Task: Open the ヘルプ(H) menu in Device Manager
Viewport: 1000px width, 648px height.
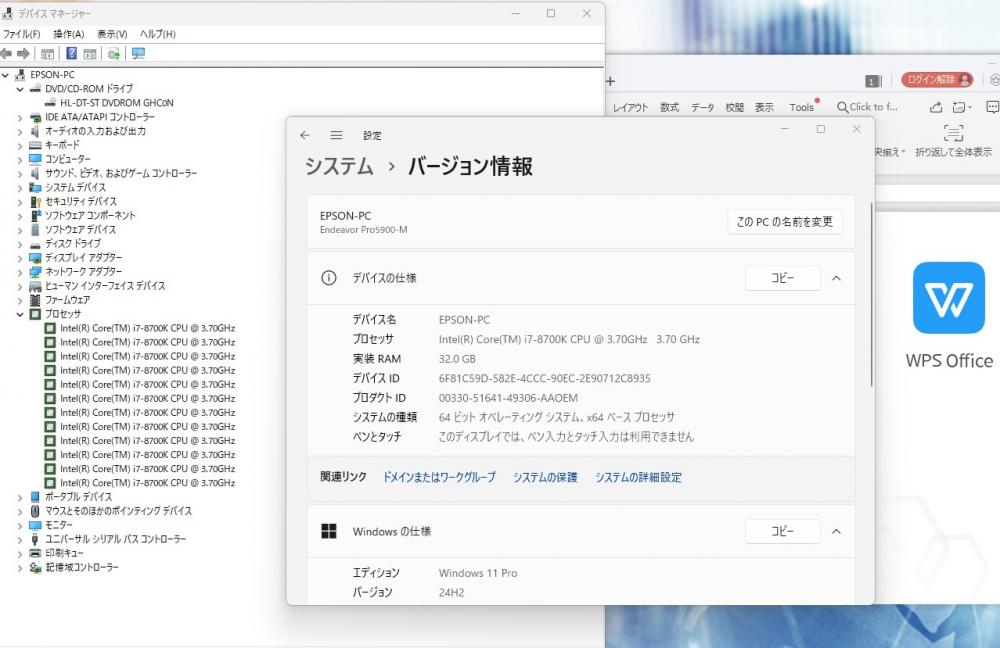Action: coord(158,34)
